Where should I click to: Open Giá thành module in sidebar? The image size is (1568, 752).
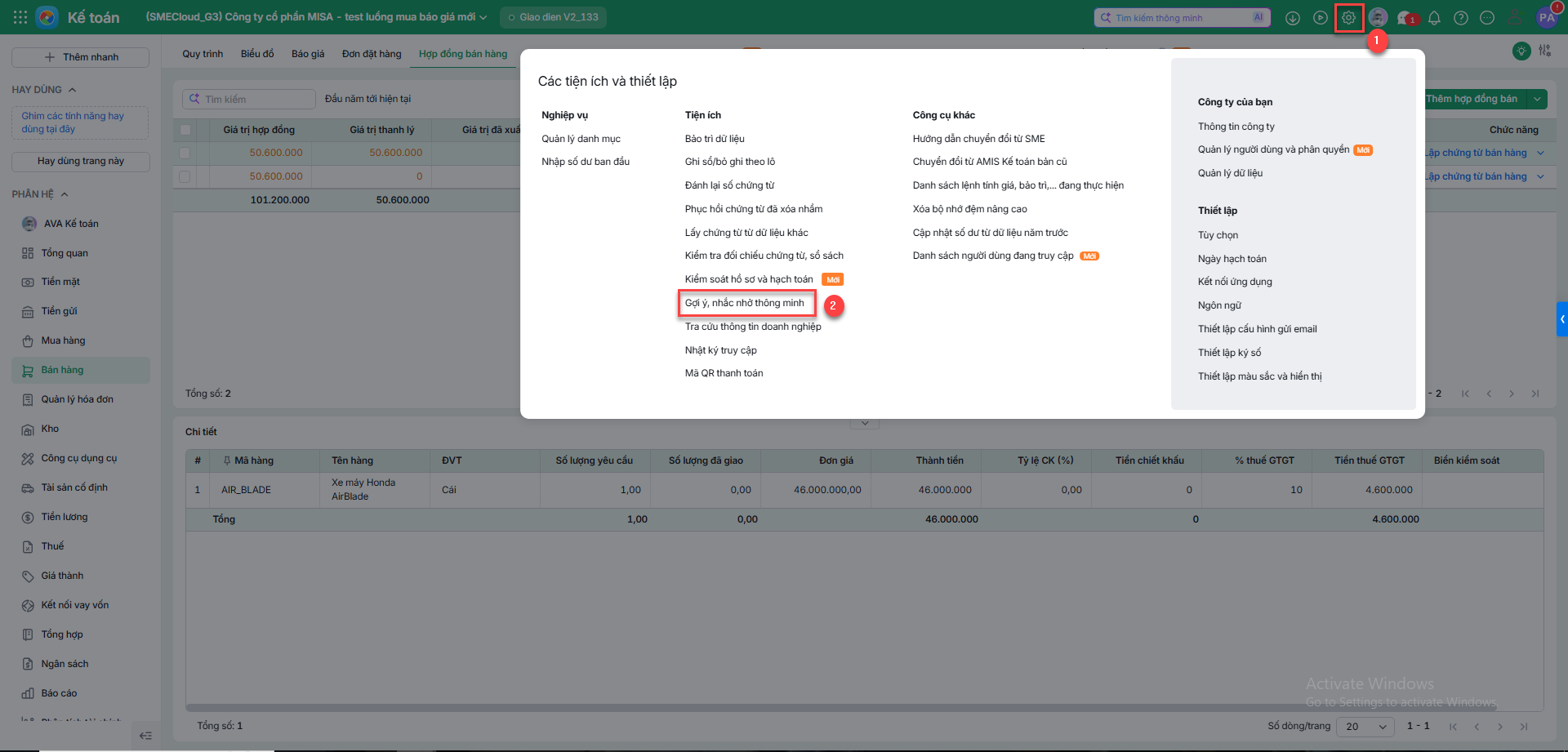click(80, 576)
